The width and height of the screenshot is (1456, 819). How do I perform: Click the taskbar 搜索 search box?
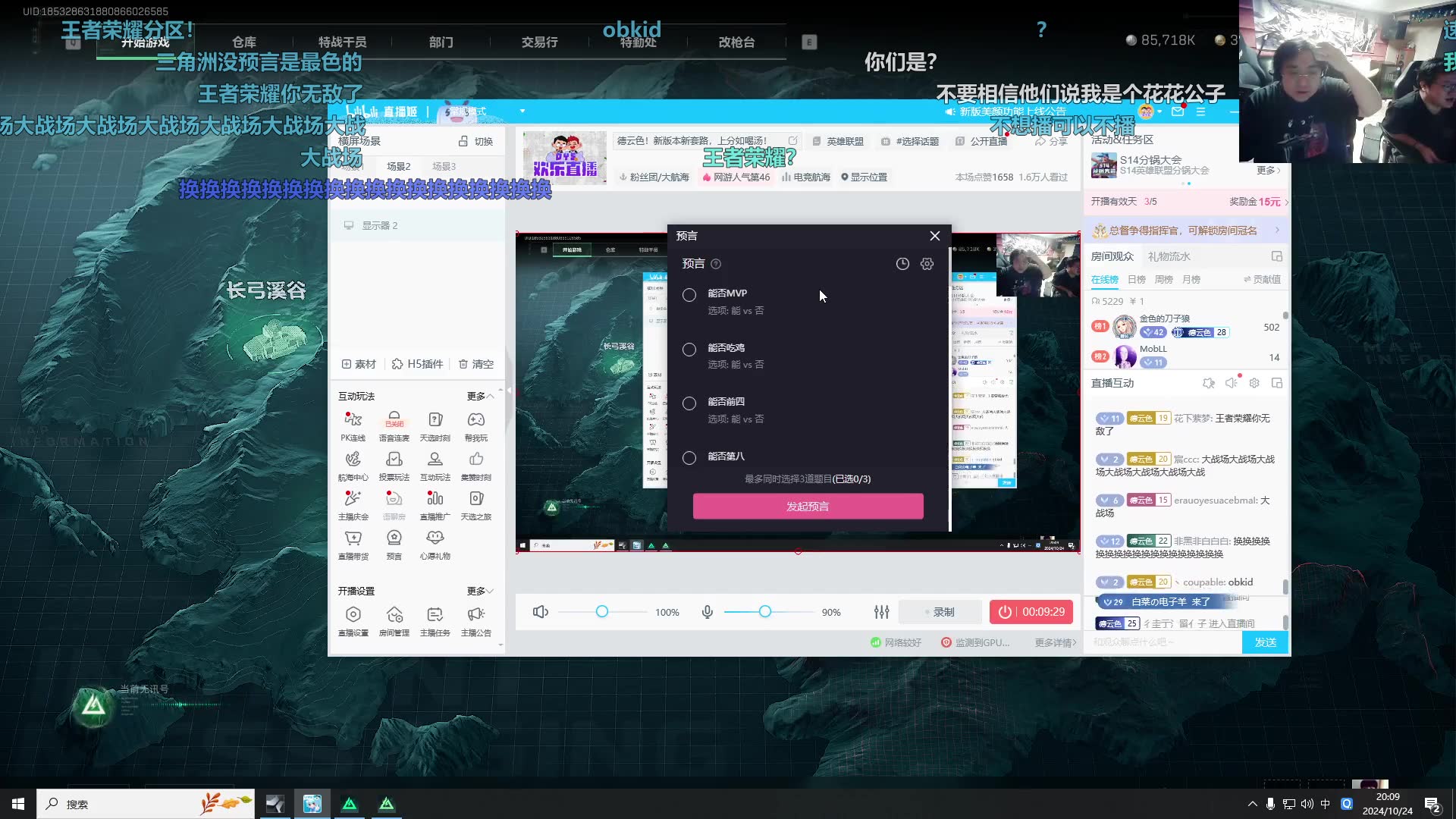(x=145, y=804)
